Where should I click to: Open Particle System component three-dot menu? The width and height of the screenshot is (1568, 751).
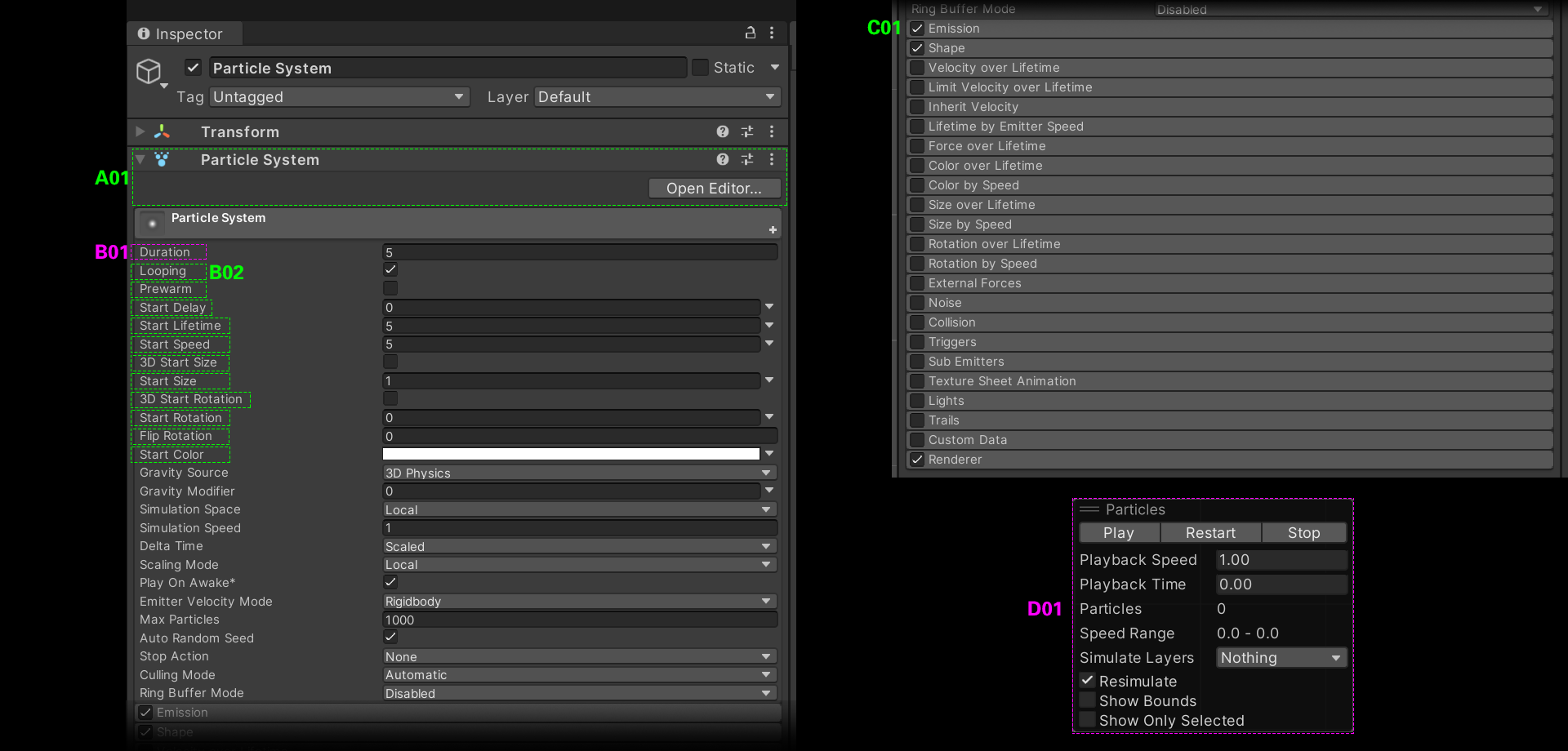coord(772,159)
